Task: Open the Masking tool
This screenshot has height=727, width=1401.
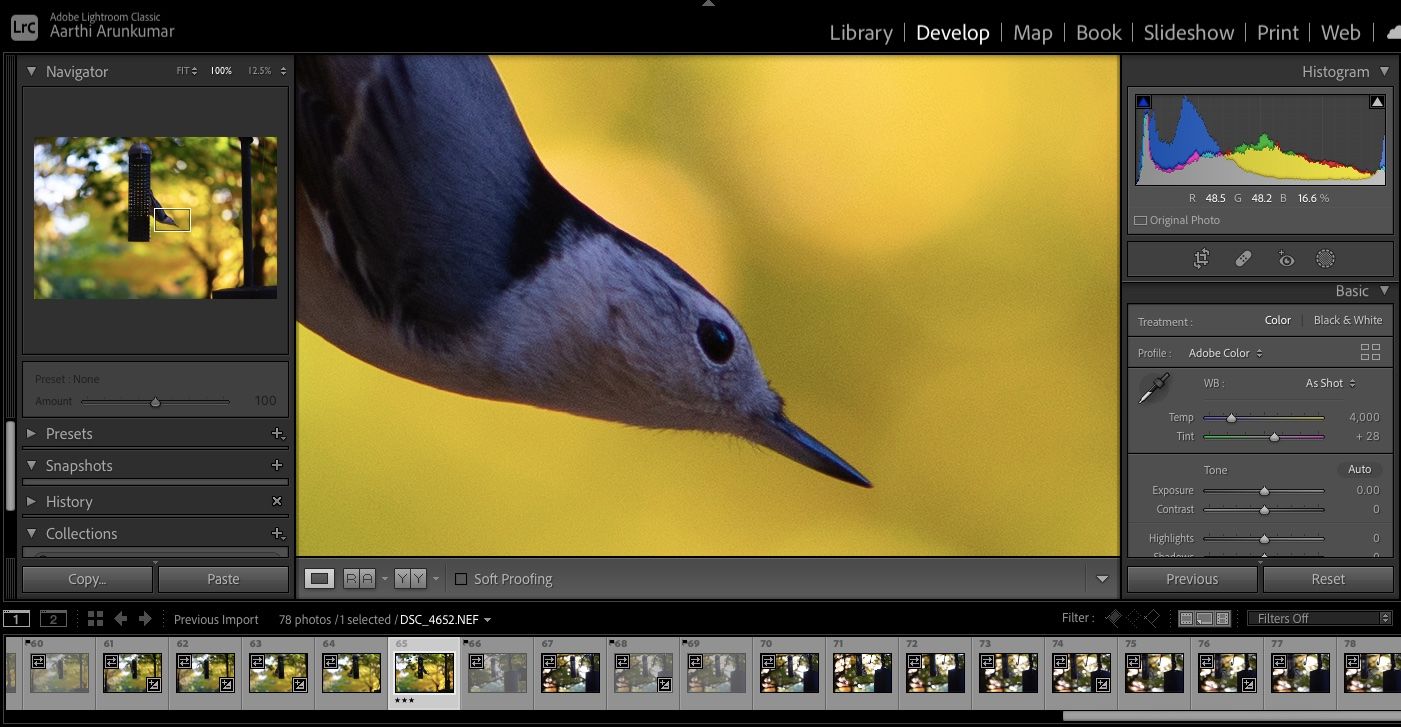Action: pyautogui.click(x=1325, y=259)
